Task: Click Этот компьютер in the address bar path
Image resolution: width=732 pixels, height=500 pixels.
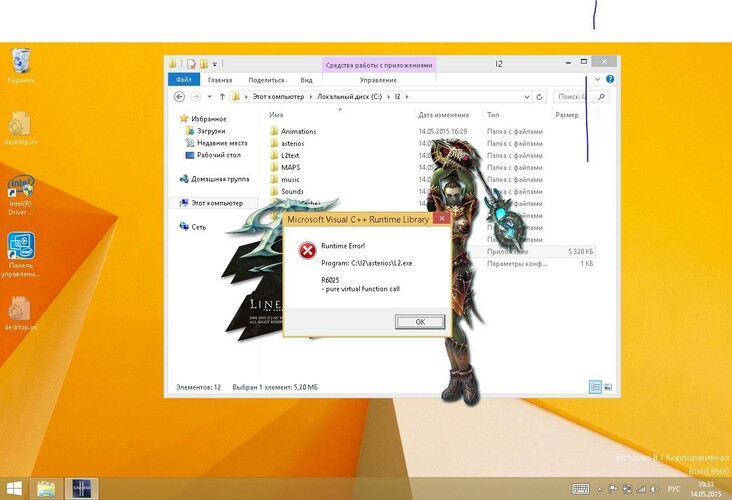Action: [x=278, y=97]
